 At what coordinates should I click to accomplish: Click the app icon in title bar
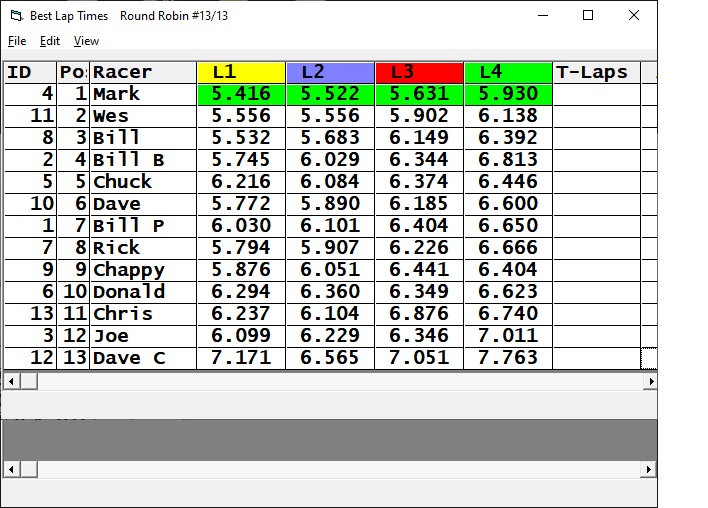pyautogui.click(x=14, y=16)
